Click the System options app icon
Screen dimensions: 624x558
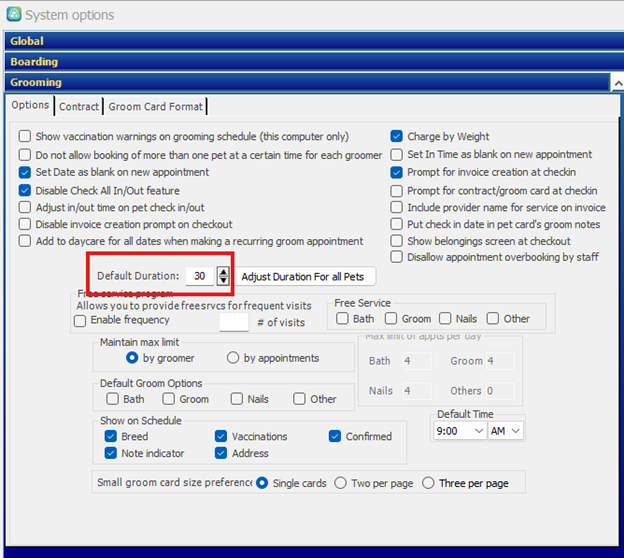pyautogui.click(x=14, y=14)
